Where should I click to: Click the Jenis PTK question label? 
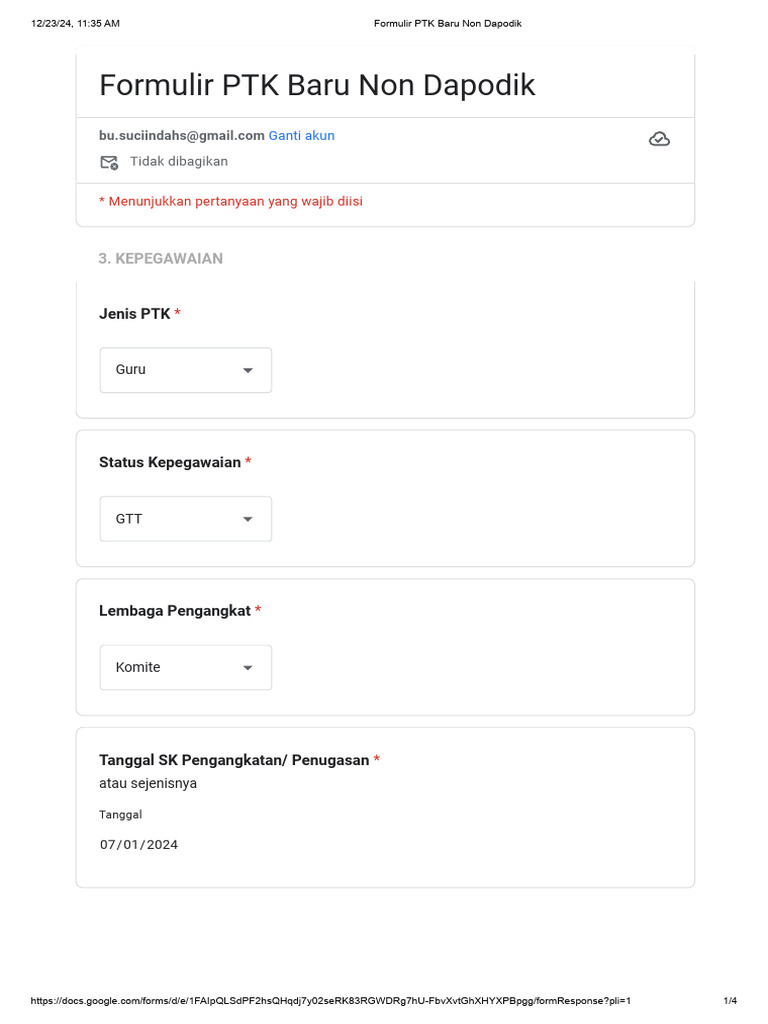[135, 313]
